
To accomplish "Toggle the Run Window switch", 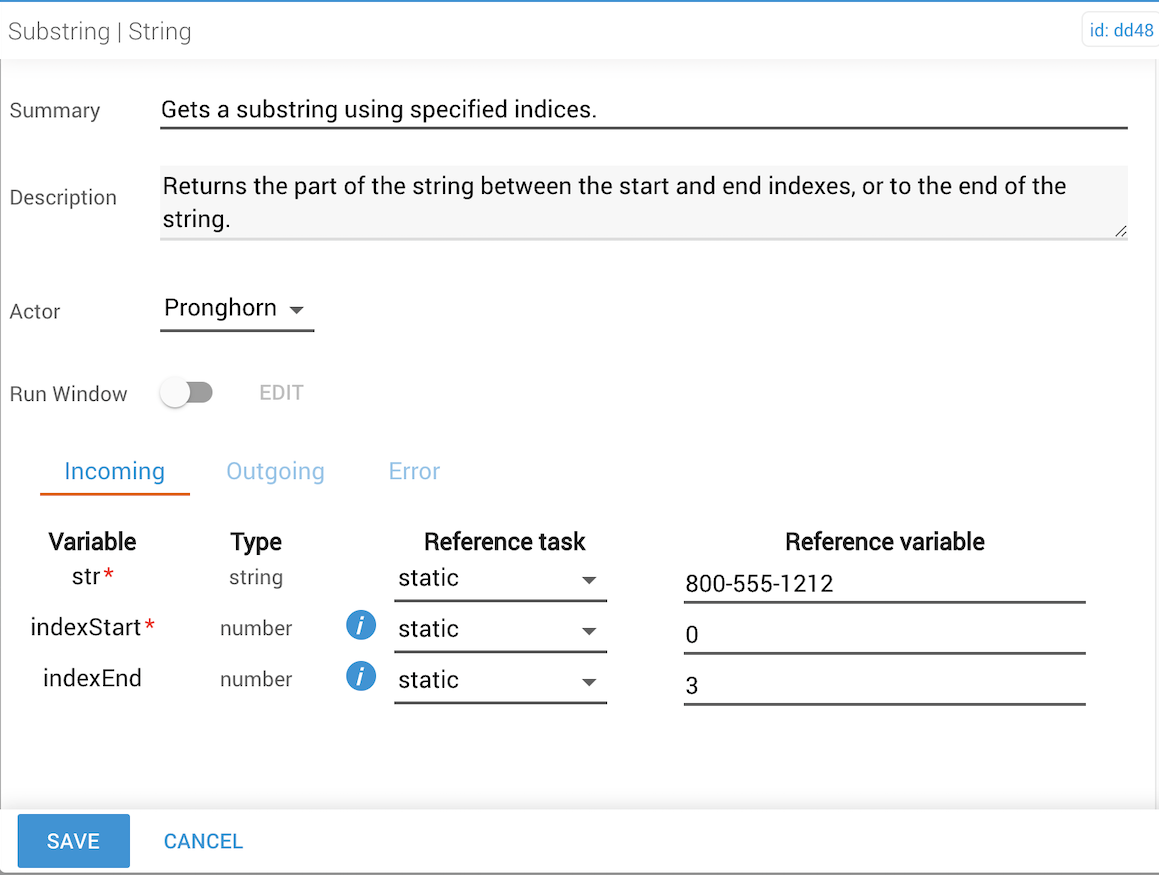I will click(187, 393).
